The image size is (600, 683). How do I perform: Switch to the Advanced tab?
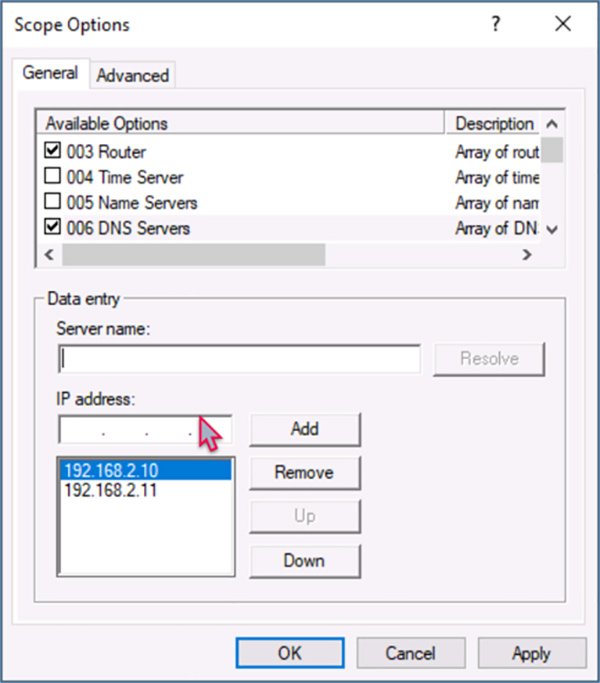coord(132,75)
